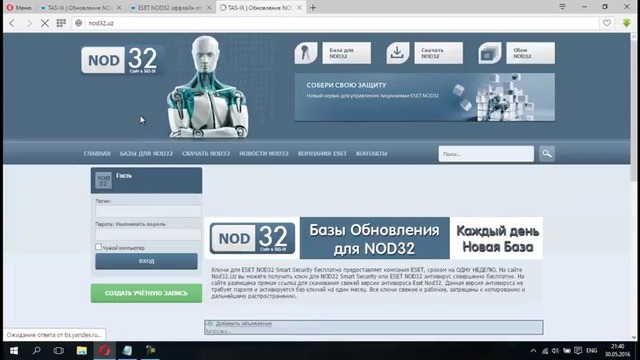The image size is (640, 360).
Task: Click the Opera taskbar icon
Action: tap(104, 351)
